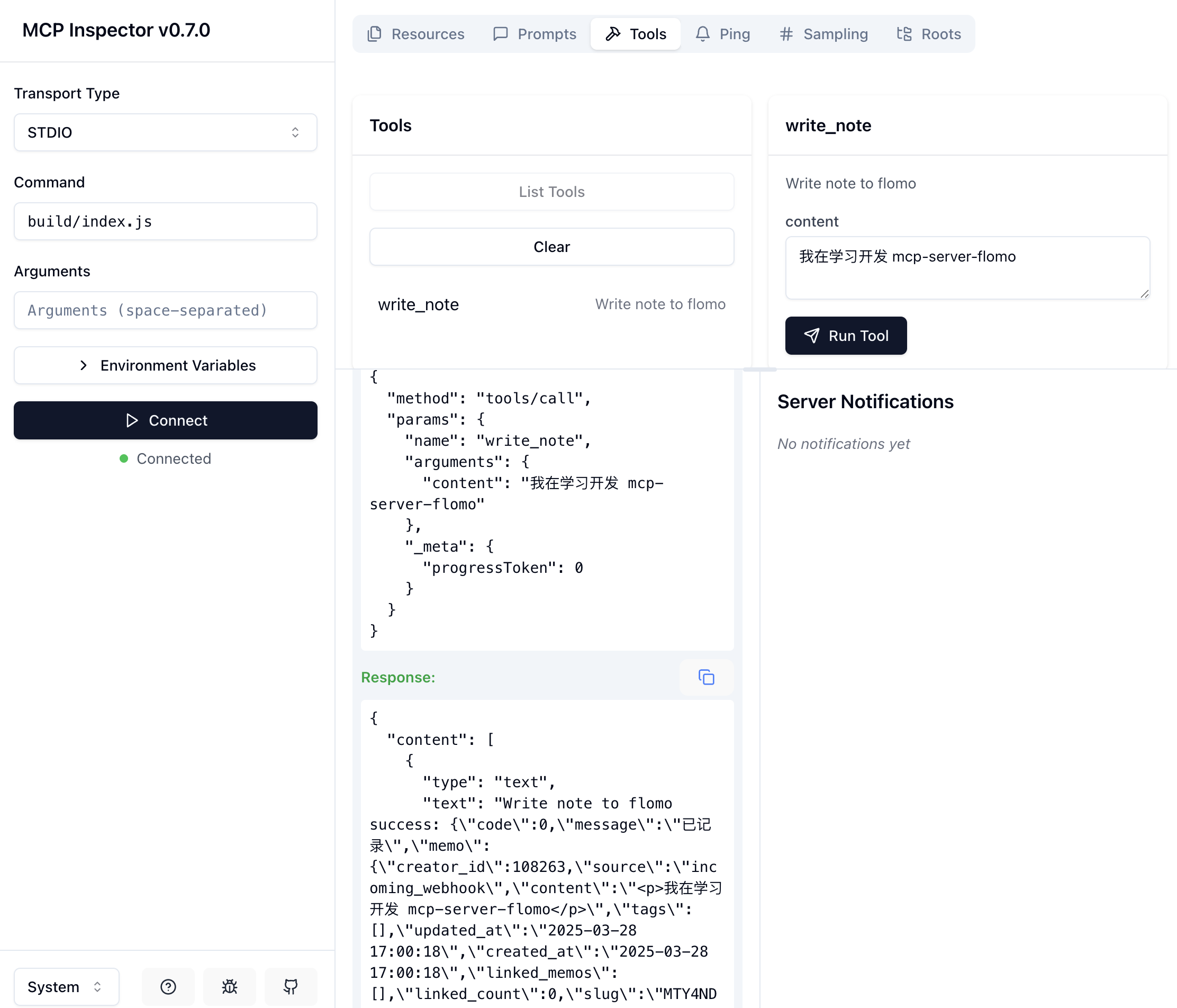Click the Sampling hash icon
The width and height of the screenshot is (1177, 1008).
(786, 34)
